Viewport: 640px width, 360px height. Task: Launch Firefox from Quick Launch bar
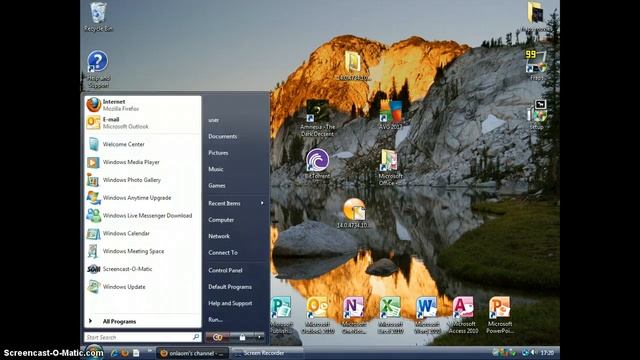(x=125, y=353)
